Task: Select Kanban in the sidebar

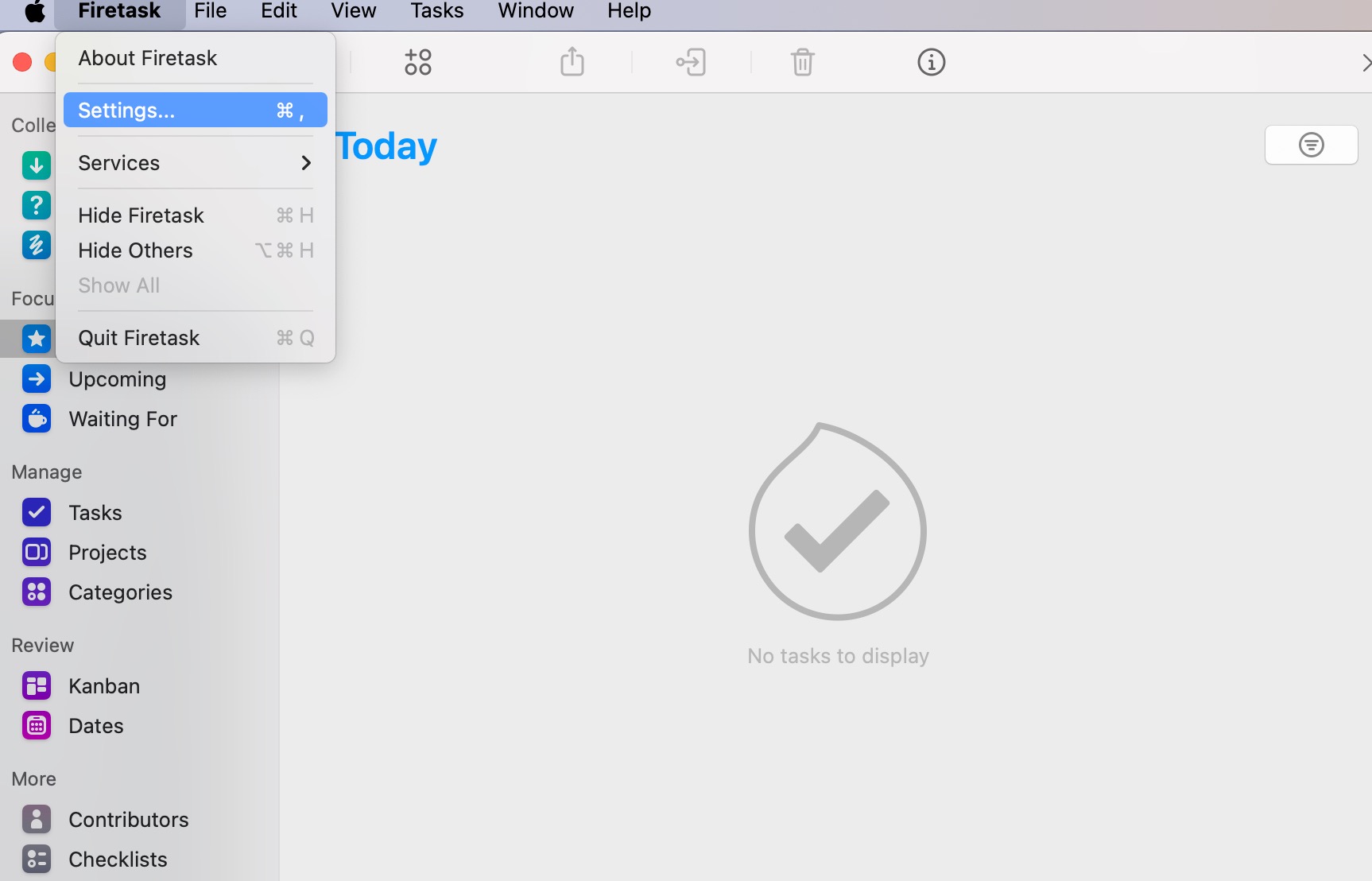Action: point(103,686)
